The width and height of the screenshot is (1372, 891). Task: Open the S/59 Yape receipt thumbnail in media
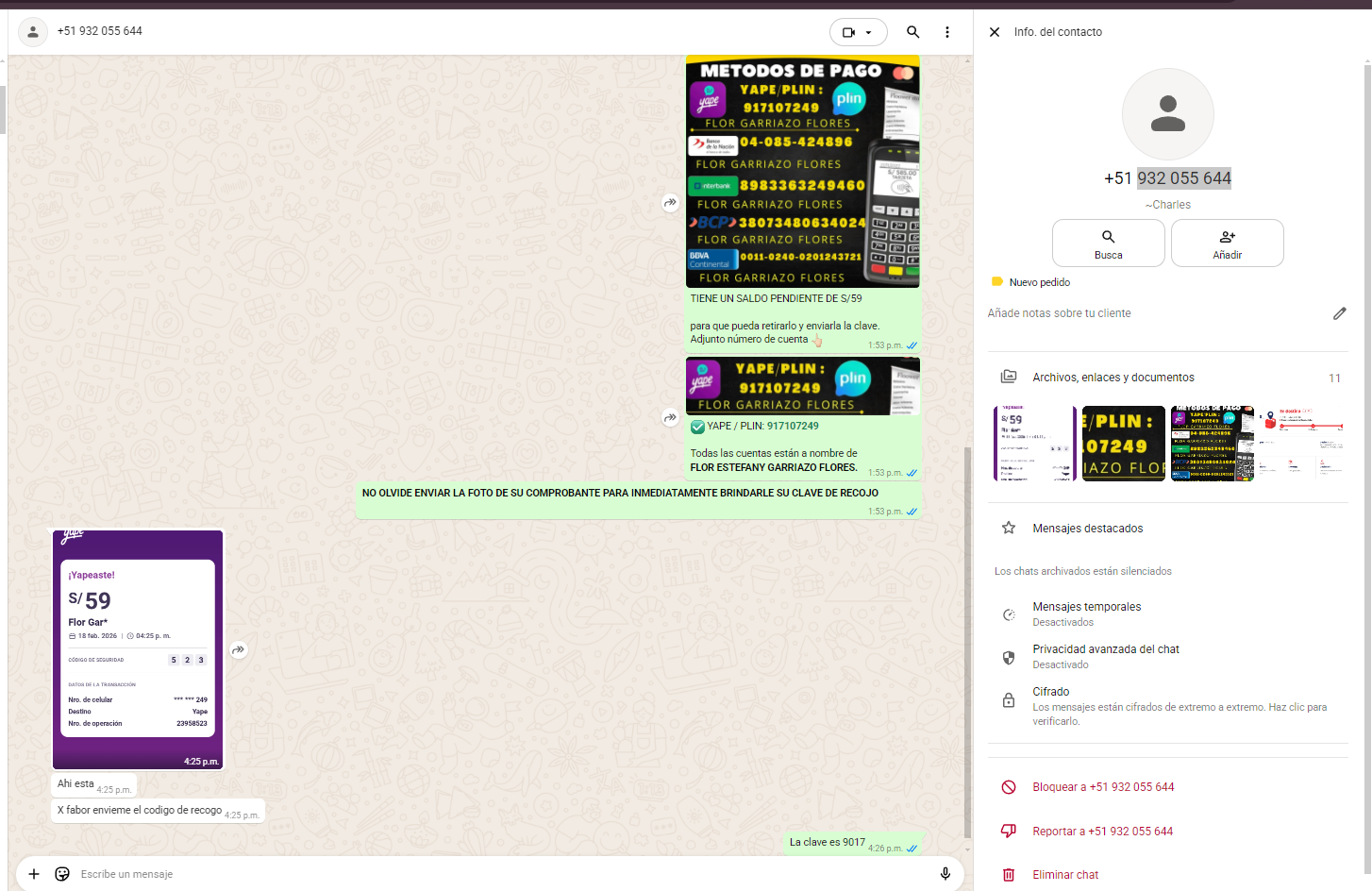(x=1034, y=444)
